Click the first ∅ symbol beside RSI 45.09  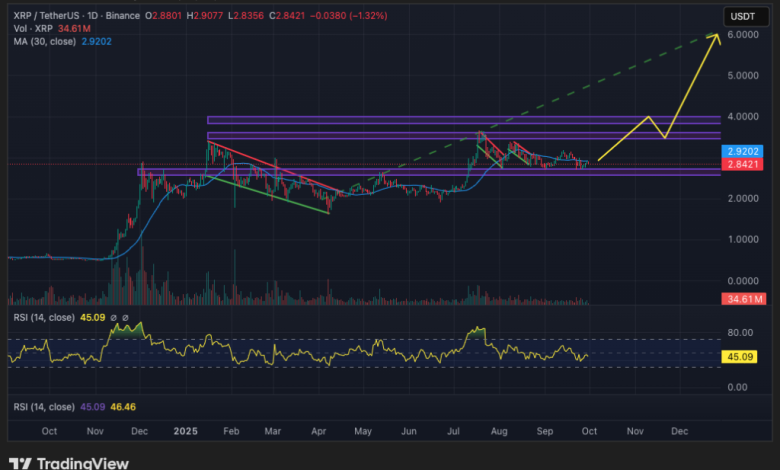(115, 320)
